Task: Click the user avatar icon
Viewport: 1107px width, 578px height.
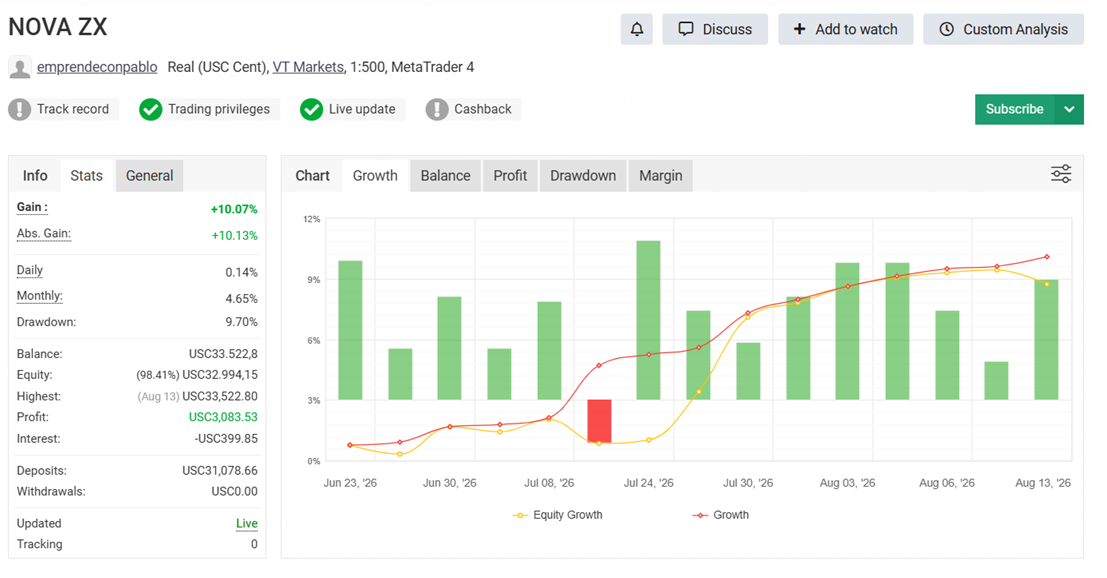Action: coord(20,68)
